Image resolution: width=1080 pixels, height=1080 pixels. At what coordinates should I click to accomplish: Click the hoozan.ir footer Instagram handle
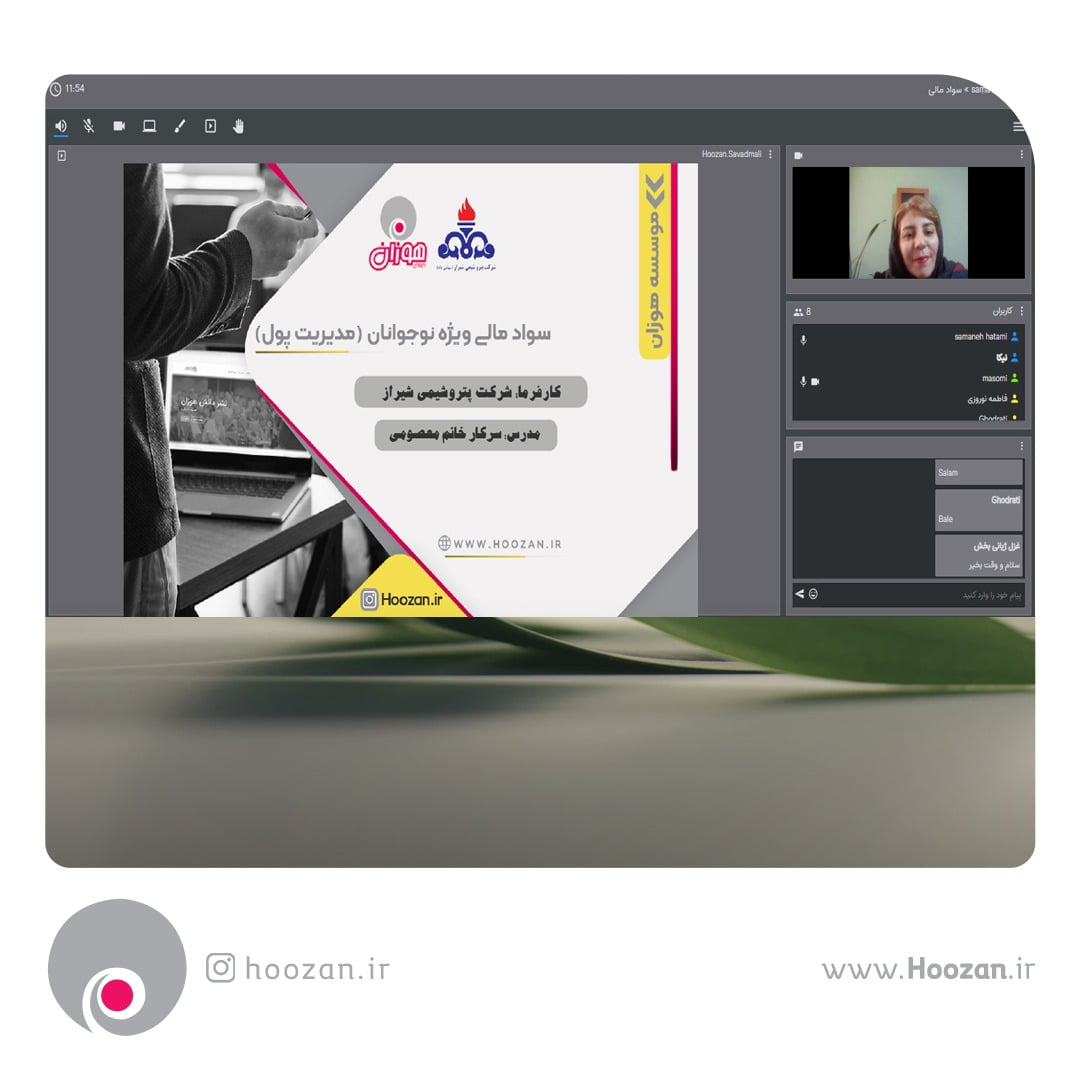click(317, 968)
